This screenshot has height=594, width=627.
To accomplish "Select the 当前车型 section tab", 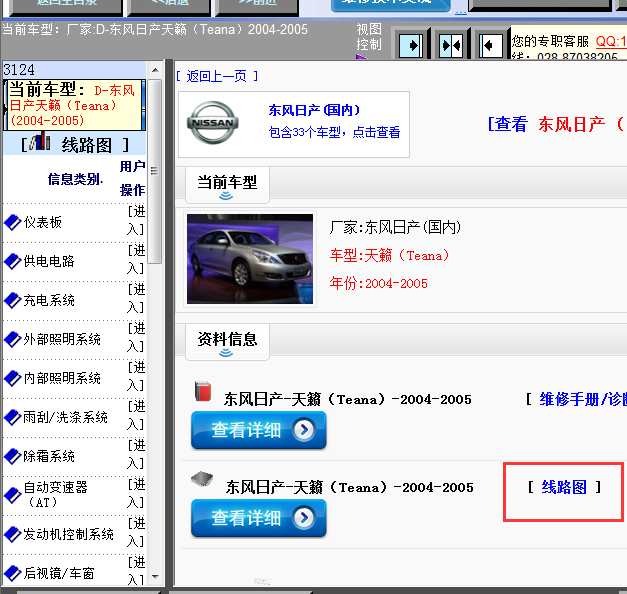I will tap(227, 185).
